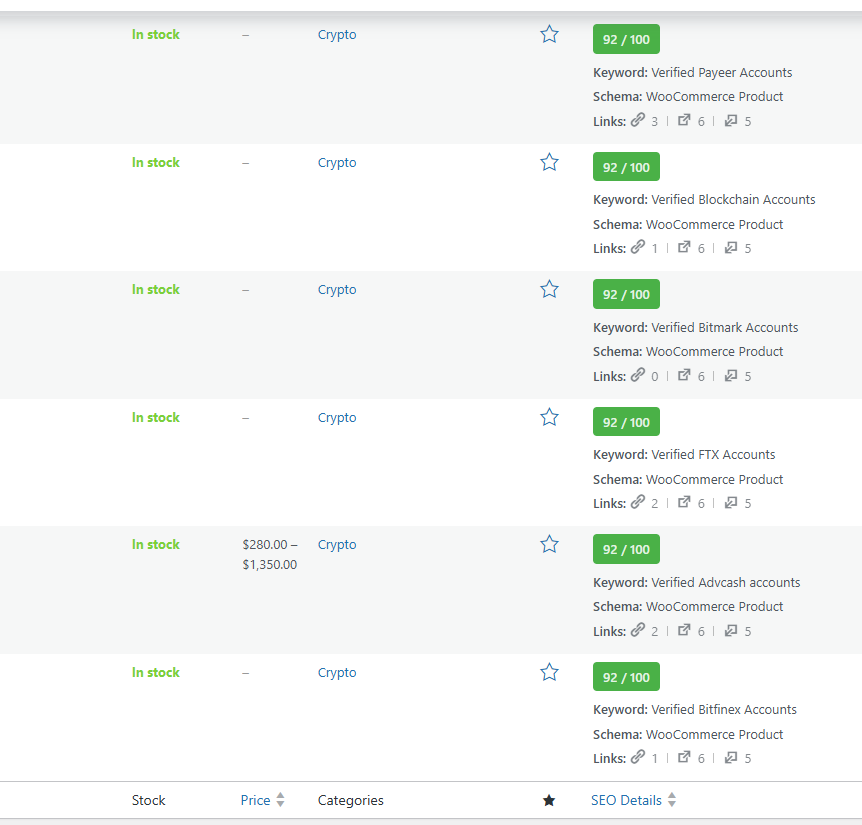Sort by SEO Details column footer
The width and height of the screenshot is (862, 825).
pyautogui.click(x=626, y=800)
